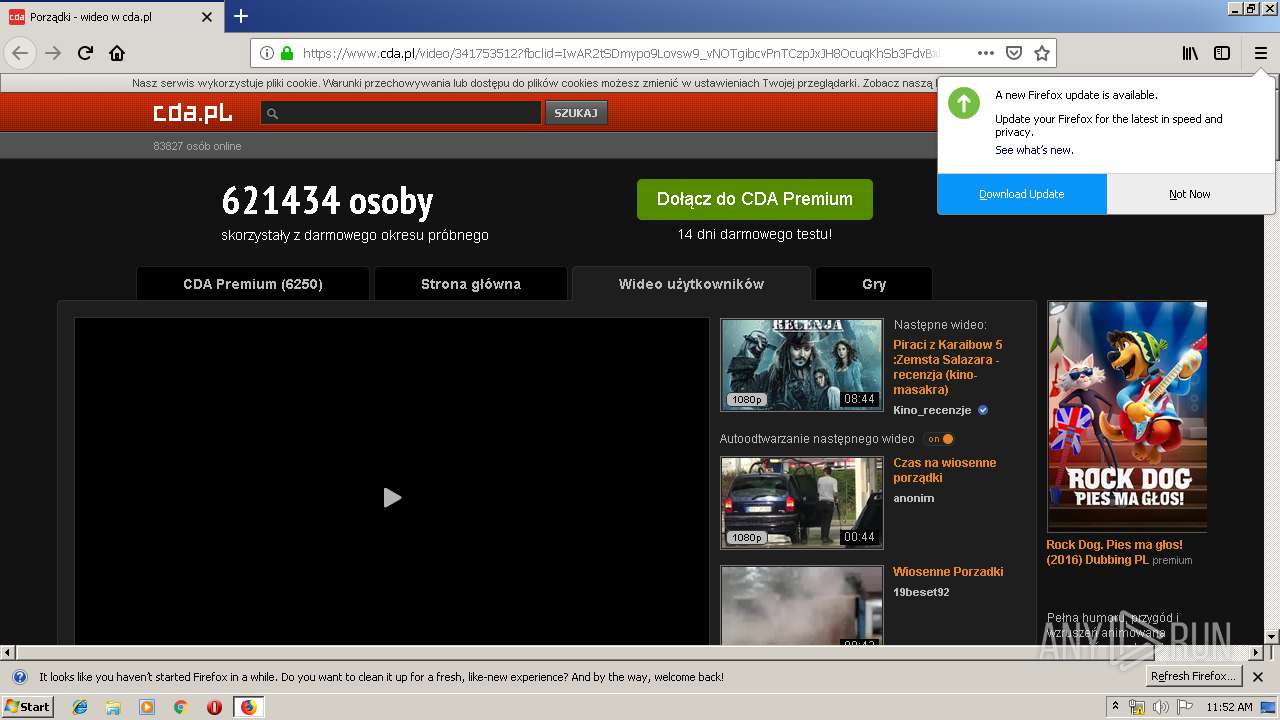This screenshot has height=720, width=1280.
Task: Click the Refresh Firefox button
Action: (x=1193, y=677)
